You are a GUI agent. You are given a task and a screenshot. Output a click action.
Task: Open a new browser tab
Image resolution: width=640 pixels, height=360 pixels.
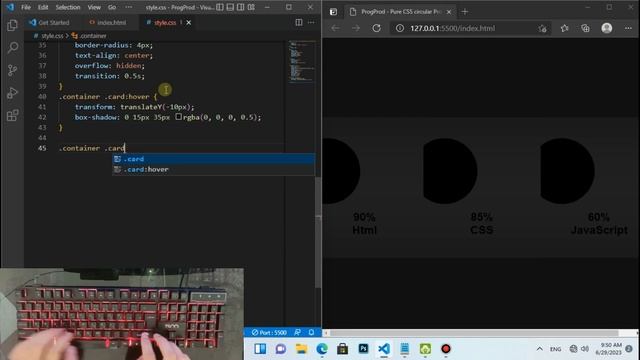click(x=464, y=12)
